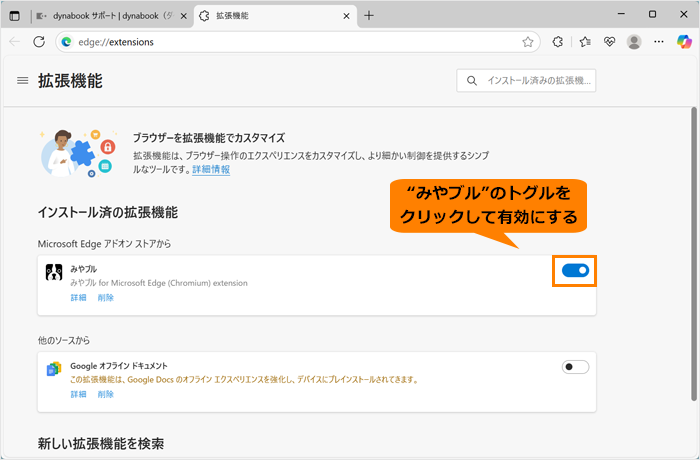This screenshot has width=700, height=460.
Task: Expand the extensions hamburger menu
Action: pos(23,81)
